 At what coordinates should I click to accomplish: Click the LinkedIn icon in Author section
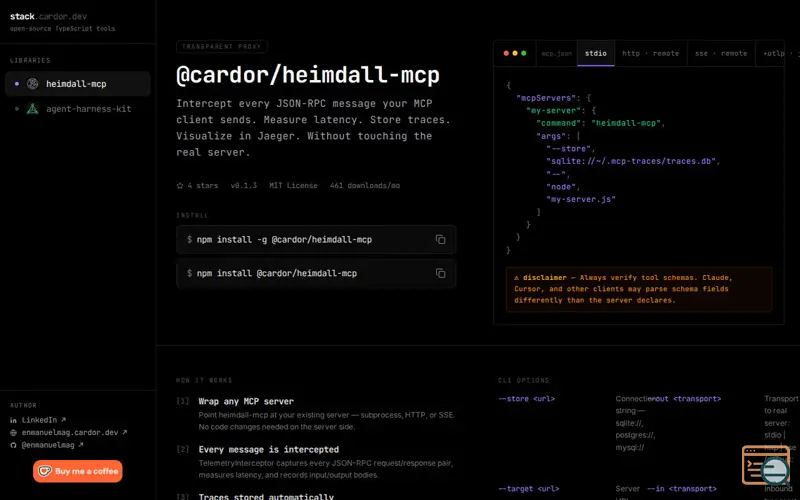[x=13, y=420]
